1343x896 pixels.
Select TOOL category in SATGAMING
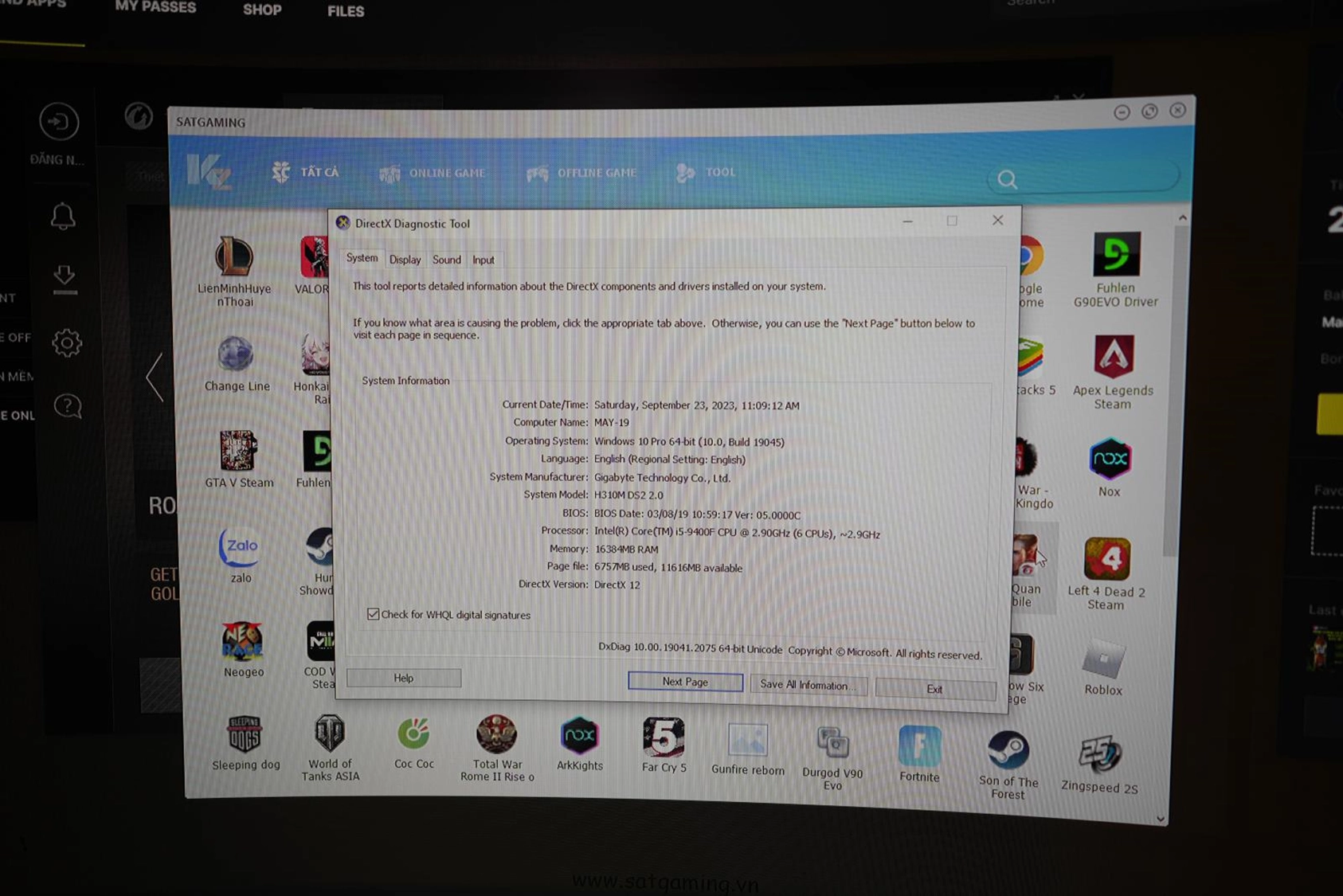[706, 172]
